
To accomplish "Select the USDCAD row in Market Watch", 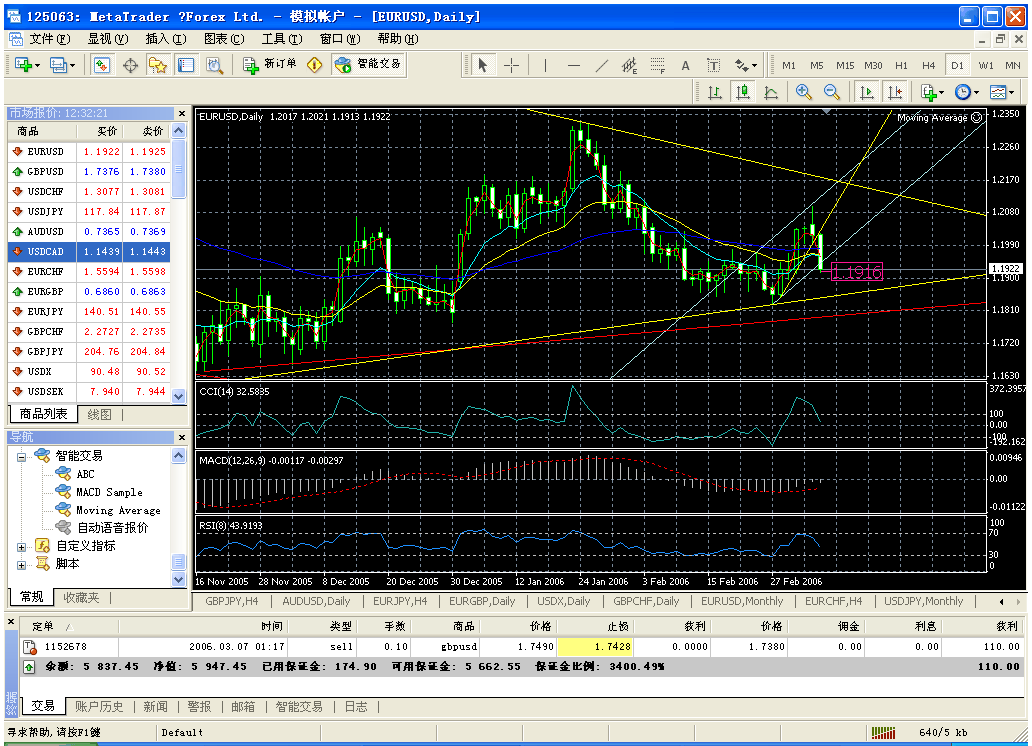I will coord(89,252).
